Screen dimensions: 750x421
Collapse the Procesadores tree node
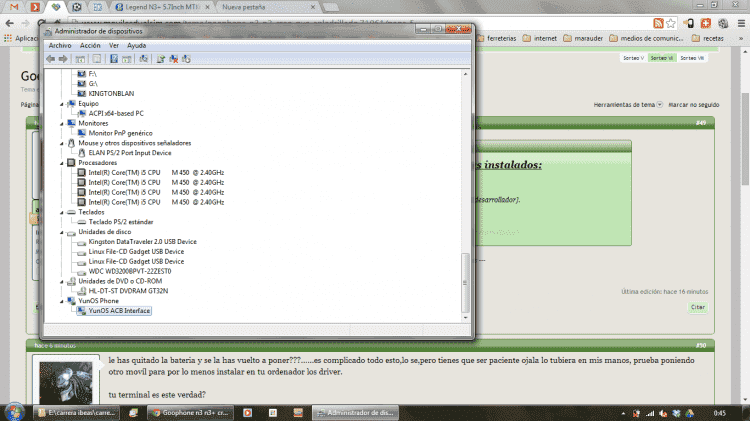click(62, 163)
